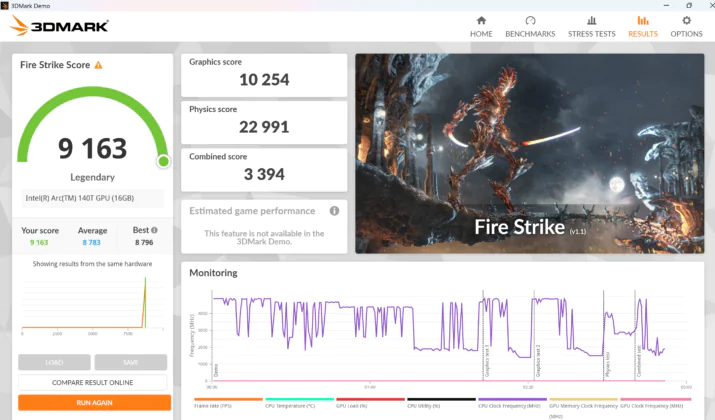Click the Fire Strike Score warning triangle
Viewport: 715px width, 420px height.
[98, 65]
